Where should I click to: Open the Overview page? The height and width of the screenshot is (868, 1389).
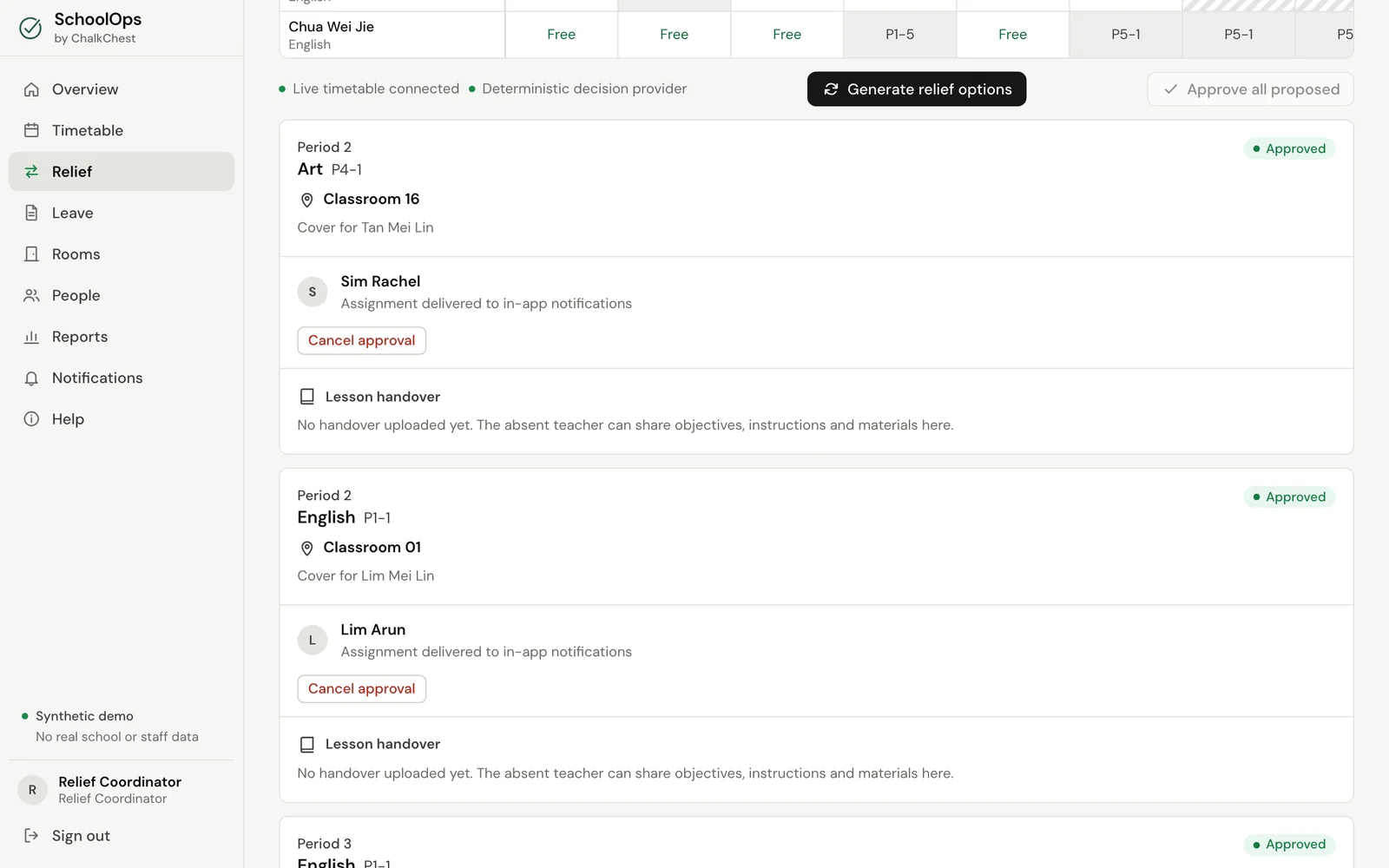pos(122,89)
